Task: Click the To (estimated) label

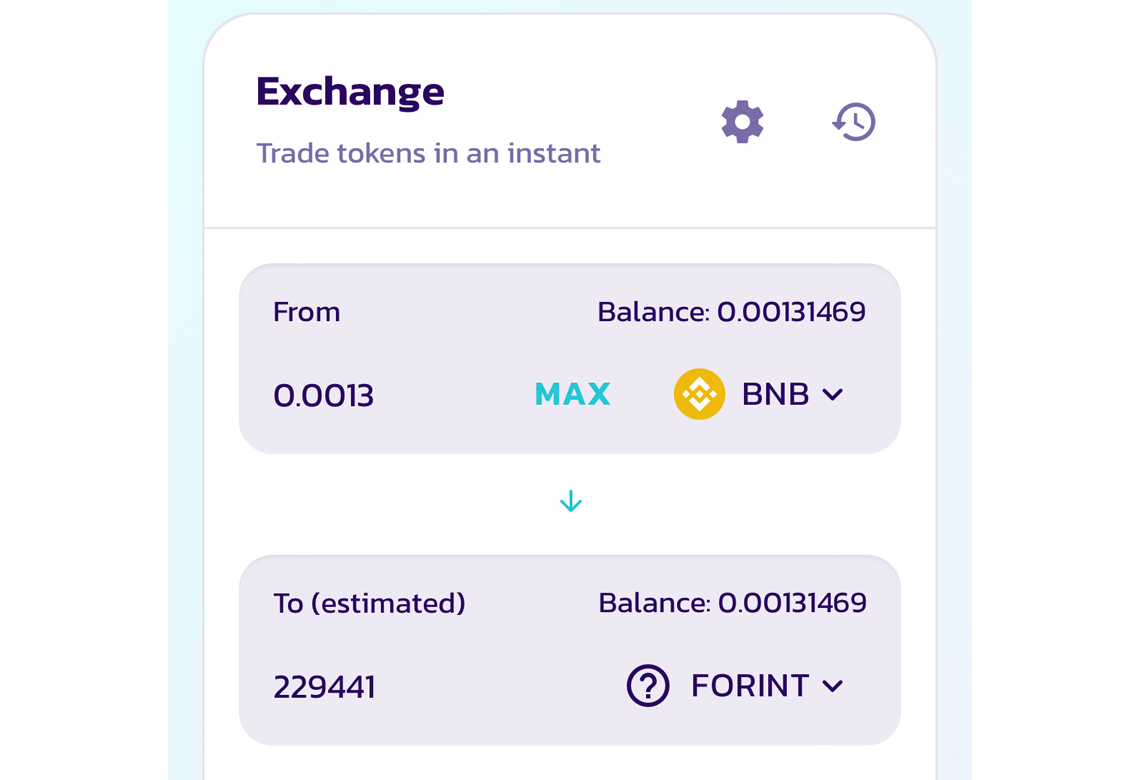Action: pos(369,603)
